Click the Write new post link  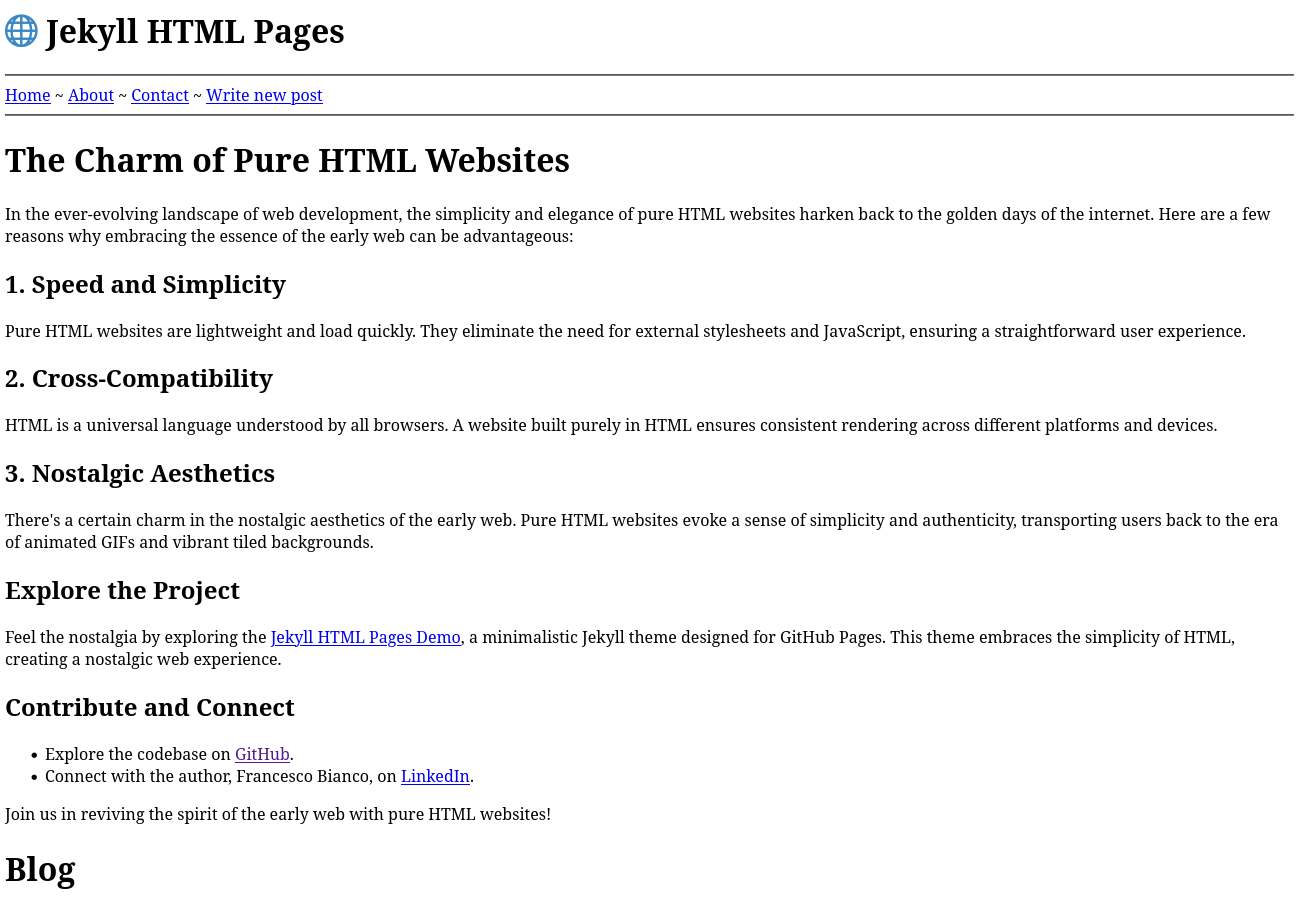[x=264, y=95]
